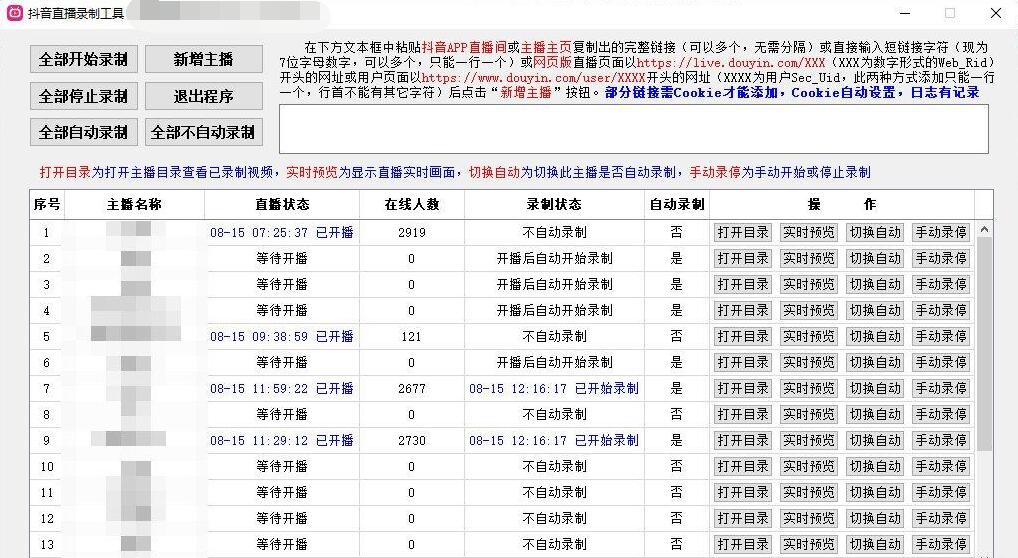Click 实时预览 in row 1
Viewport: 1018px width, 558px height.
808,233
